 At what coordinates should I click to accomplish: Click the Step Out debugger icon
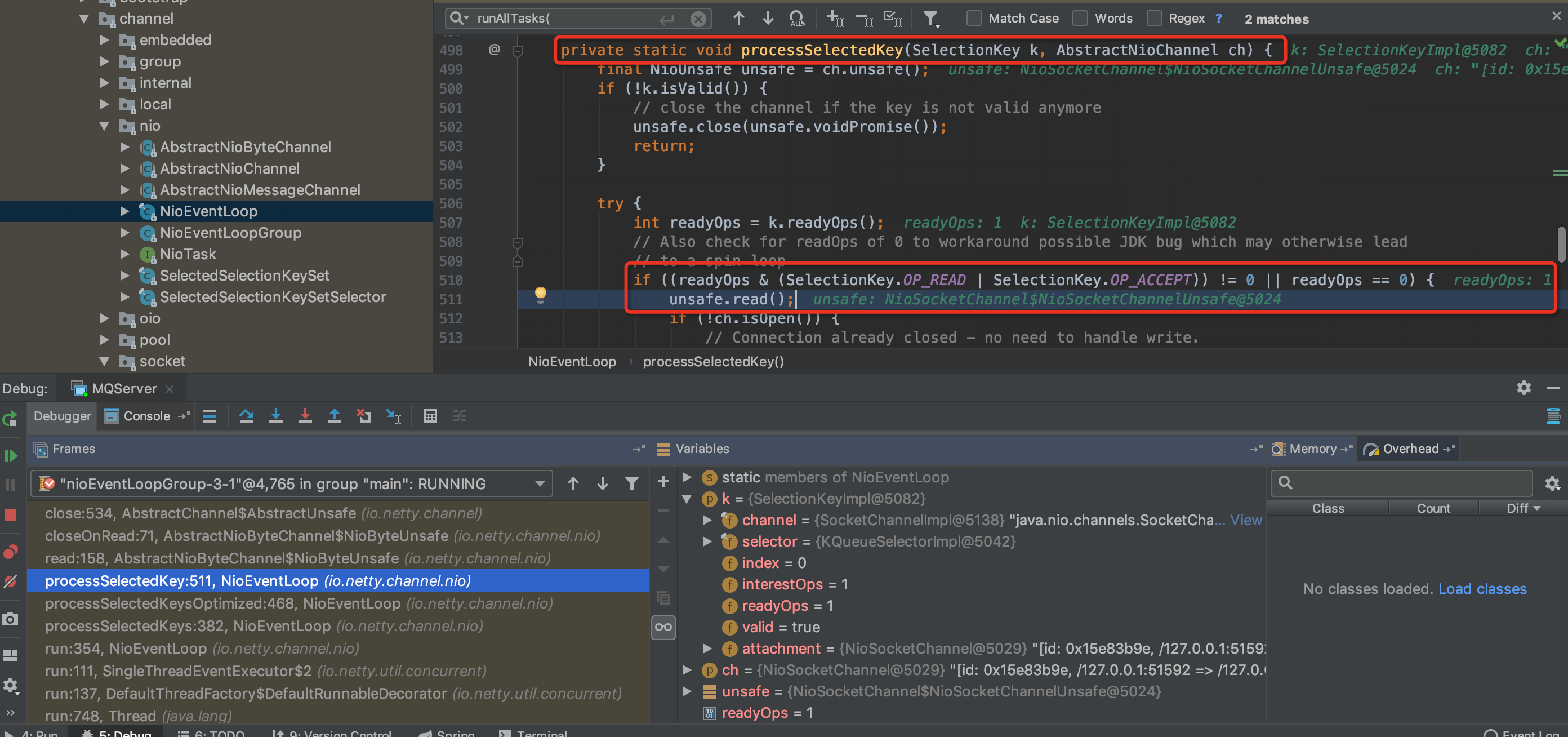tap(334, 416)
